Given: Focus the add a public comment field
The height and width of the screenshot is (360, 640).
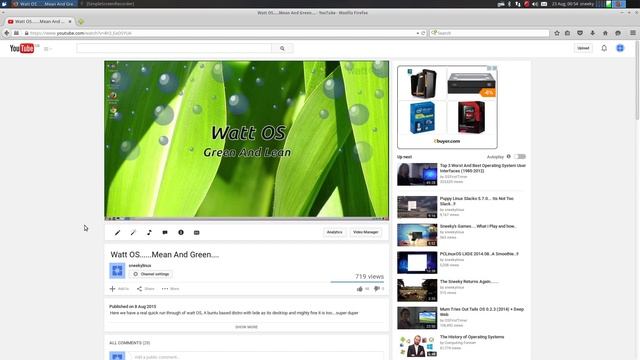Looking at the screenshot, I should click(257, 357).
